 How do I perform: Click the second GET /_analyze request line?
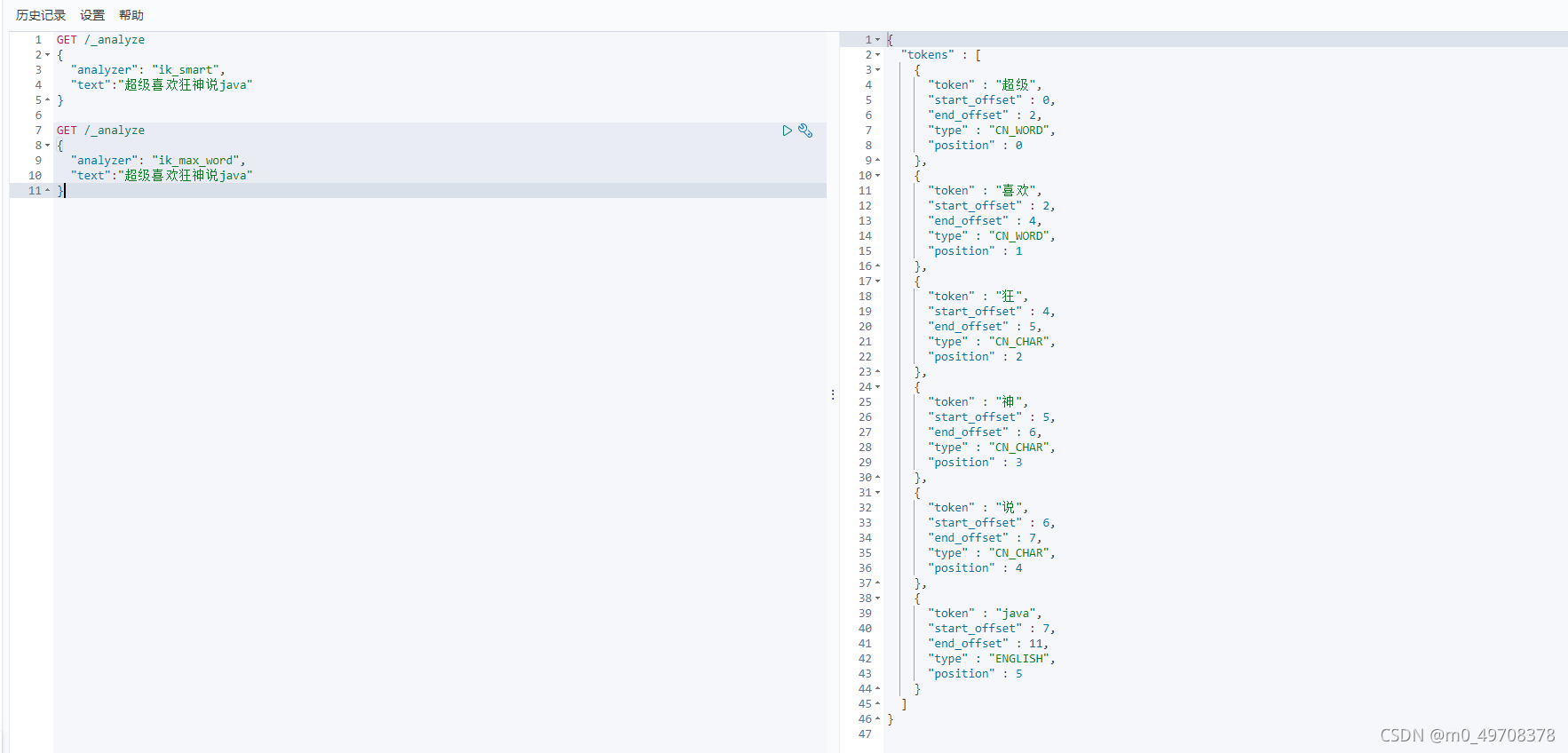click(x=100, y=131)
